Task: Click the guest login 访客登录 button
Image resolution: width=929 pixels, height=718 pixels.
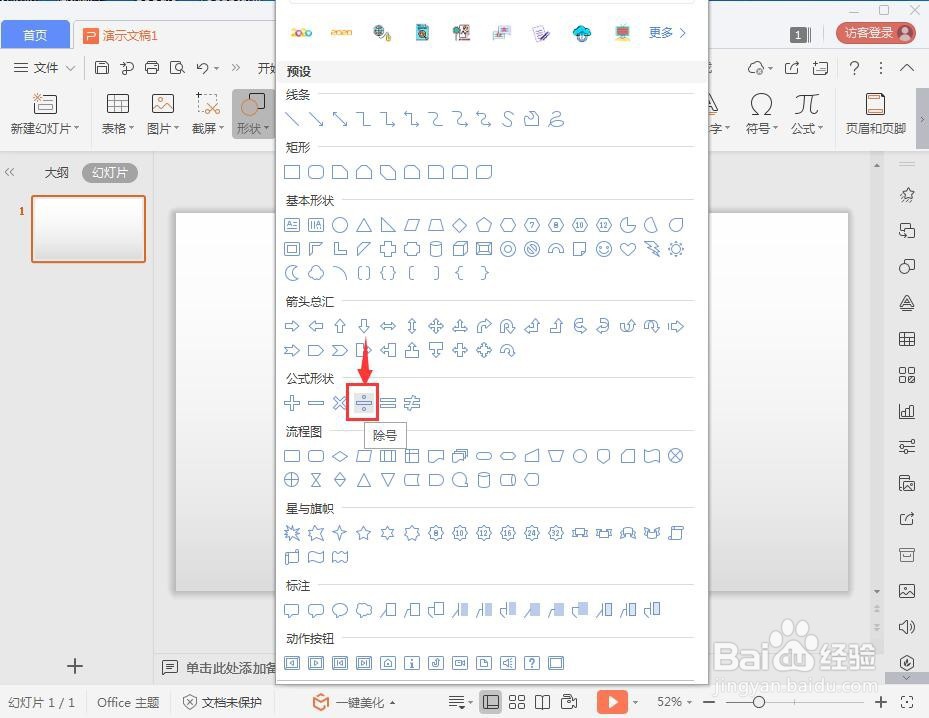Action: pyautogui.click(x=876, y=33)
